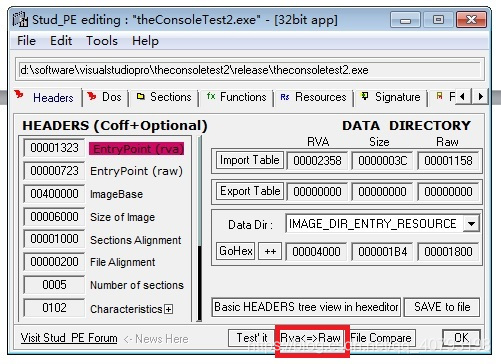
Task: Click SAVE to file button
Action: [442, 307]
